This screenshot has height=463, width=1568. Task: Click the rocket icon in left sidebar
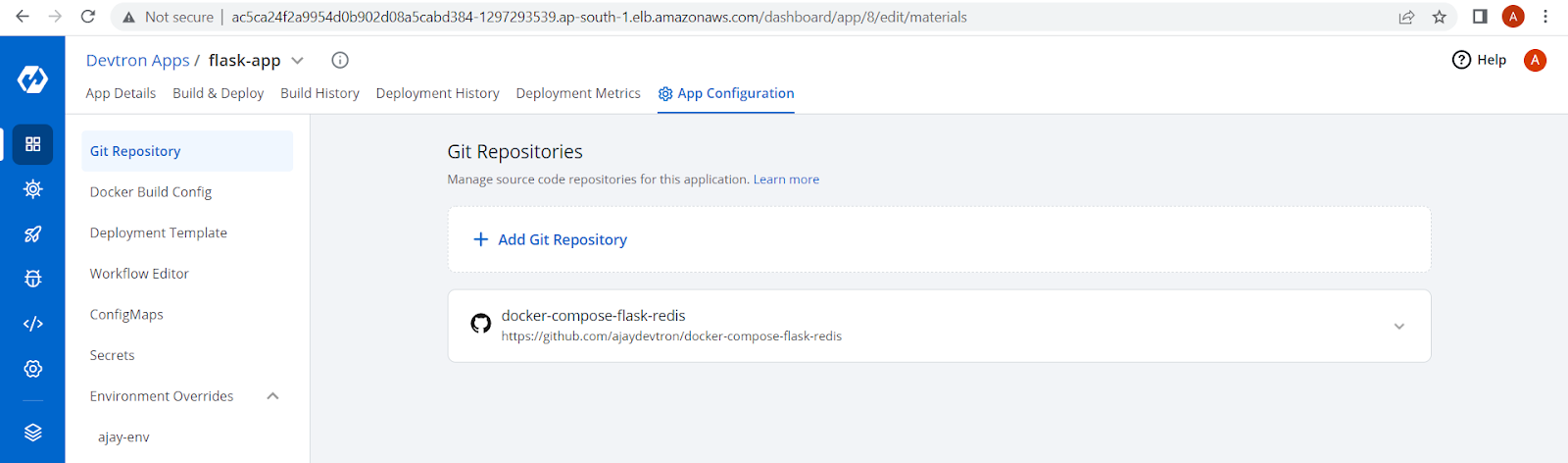32,233
